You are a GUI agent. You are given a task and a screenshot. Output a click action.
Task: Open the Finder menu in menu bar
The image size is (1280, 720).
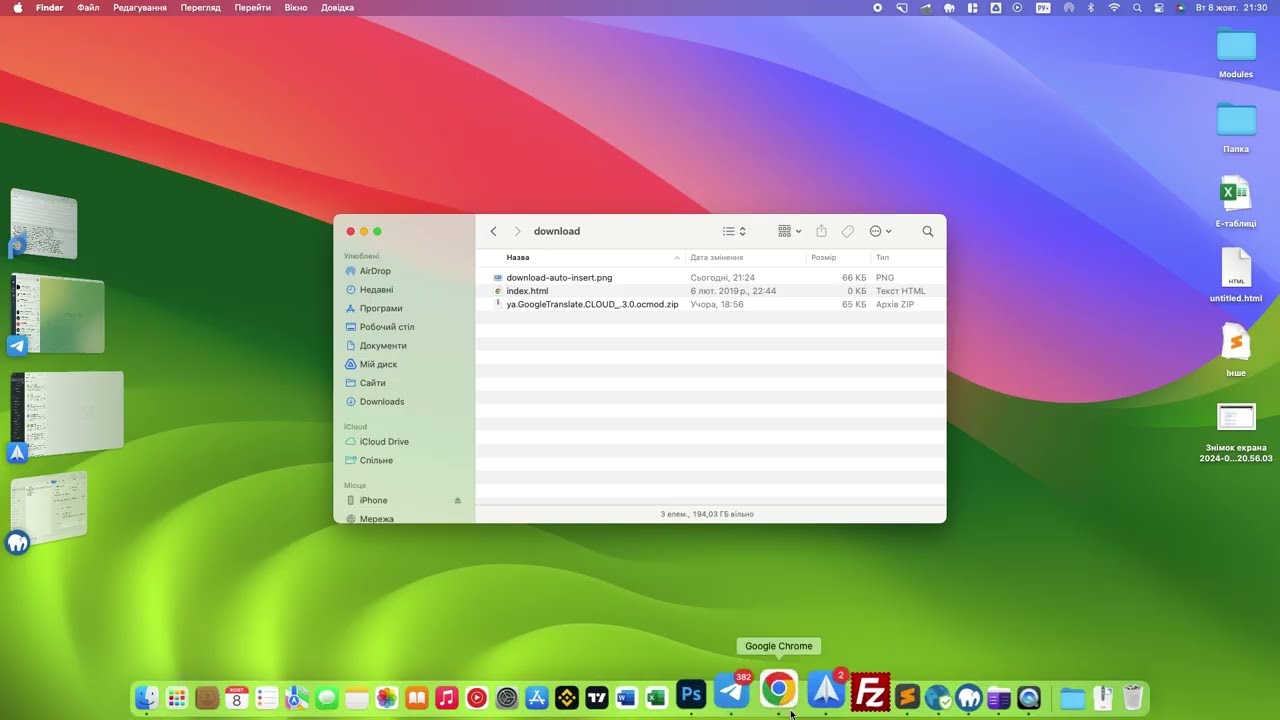click(x=49, y=7)
